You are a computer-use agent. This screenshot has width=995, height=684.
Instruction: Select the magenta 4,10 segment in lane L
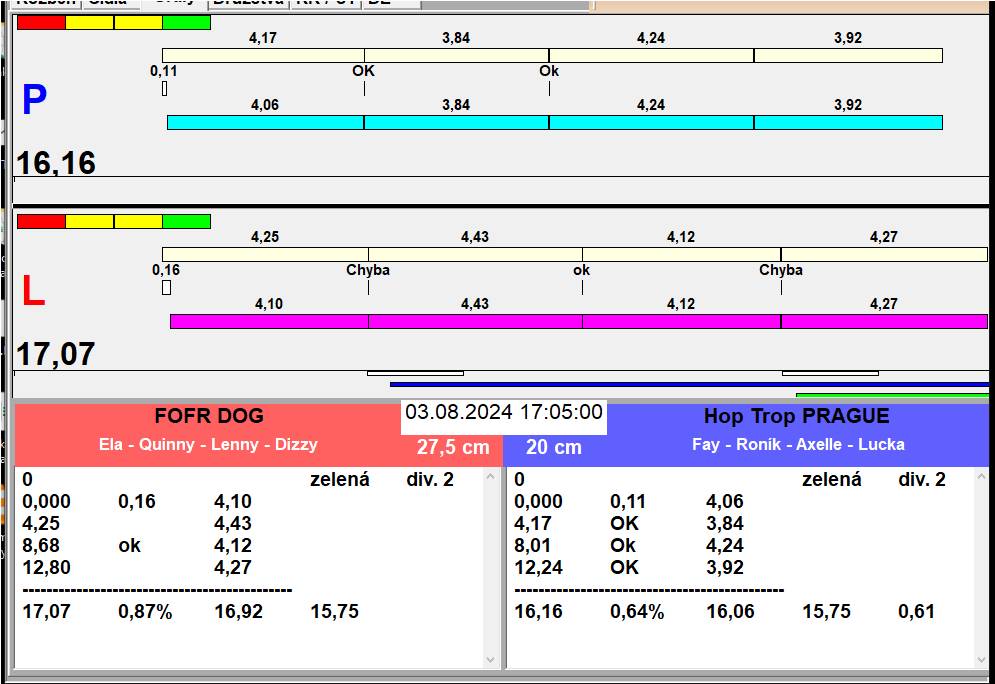tap(269, 321)
